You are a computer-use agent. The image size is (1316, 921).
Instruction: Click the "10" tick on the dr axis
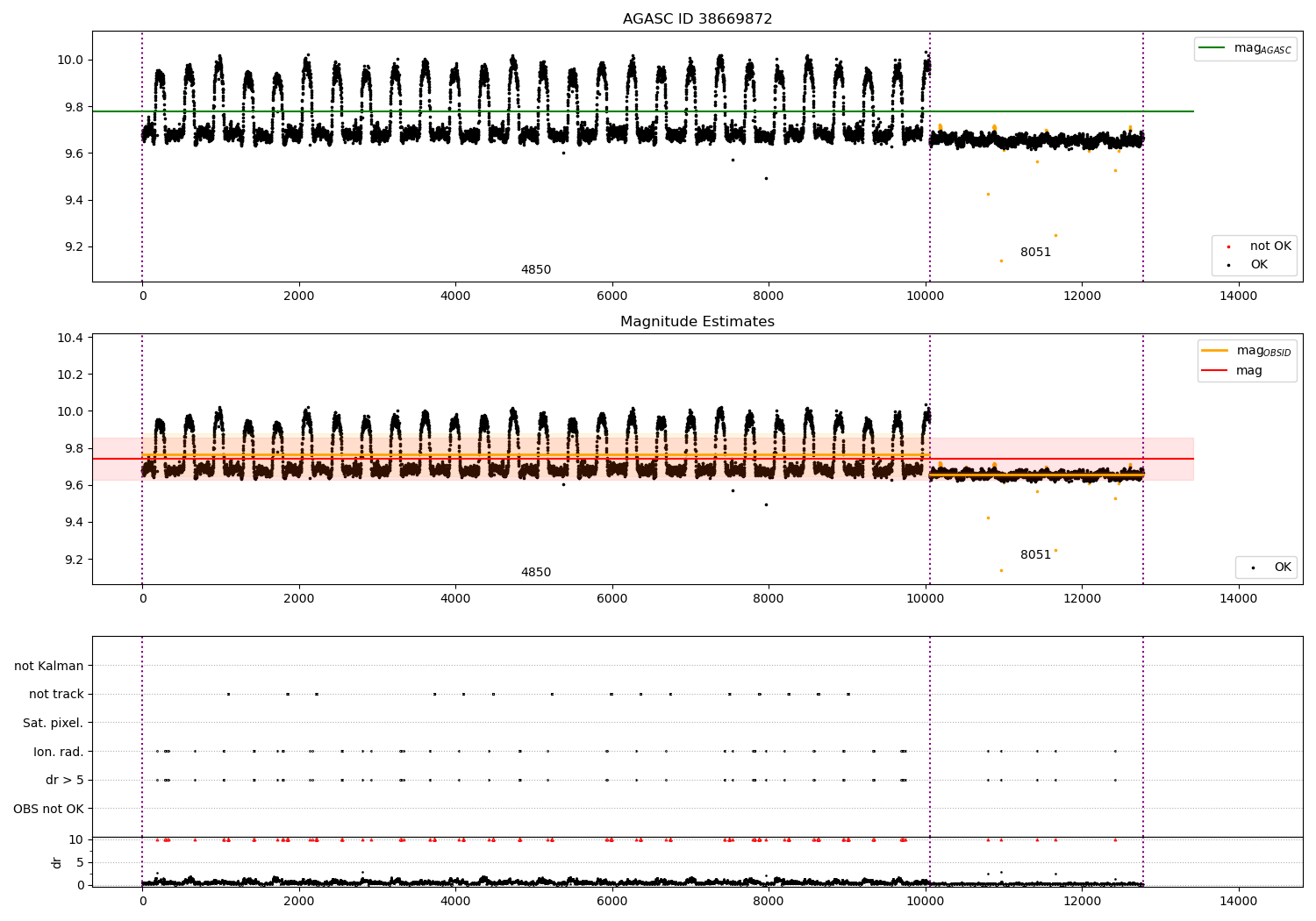[x=76, y=839]
